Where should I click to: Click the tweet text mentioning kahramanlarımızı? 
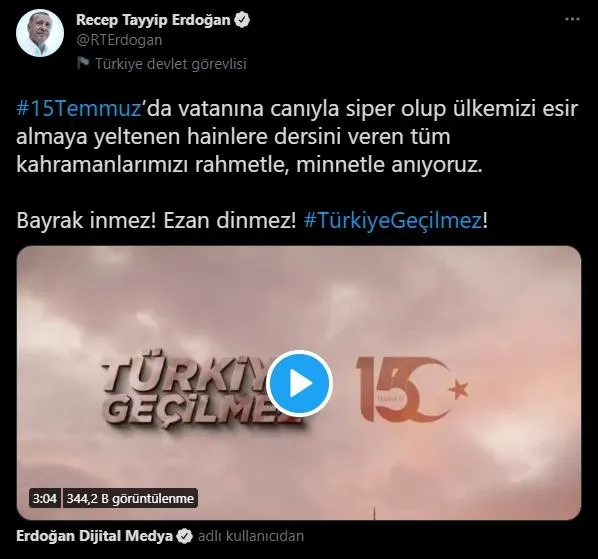point(297,137)
